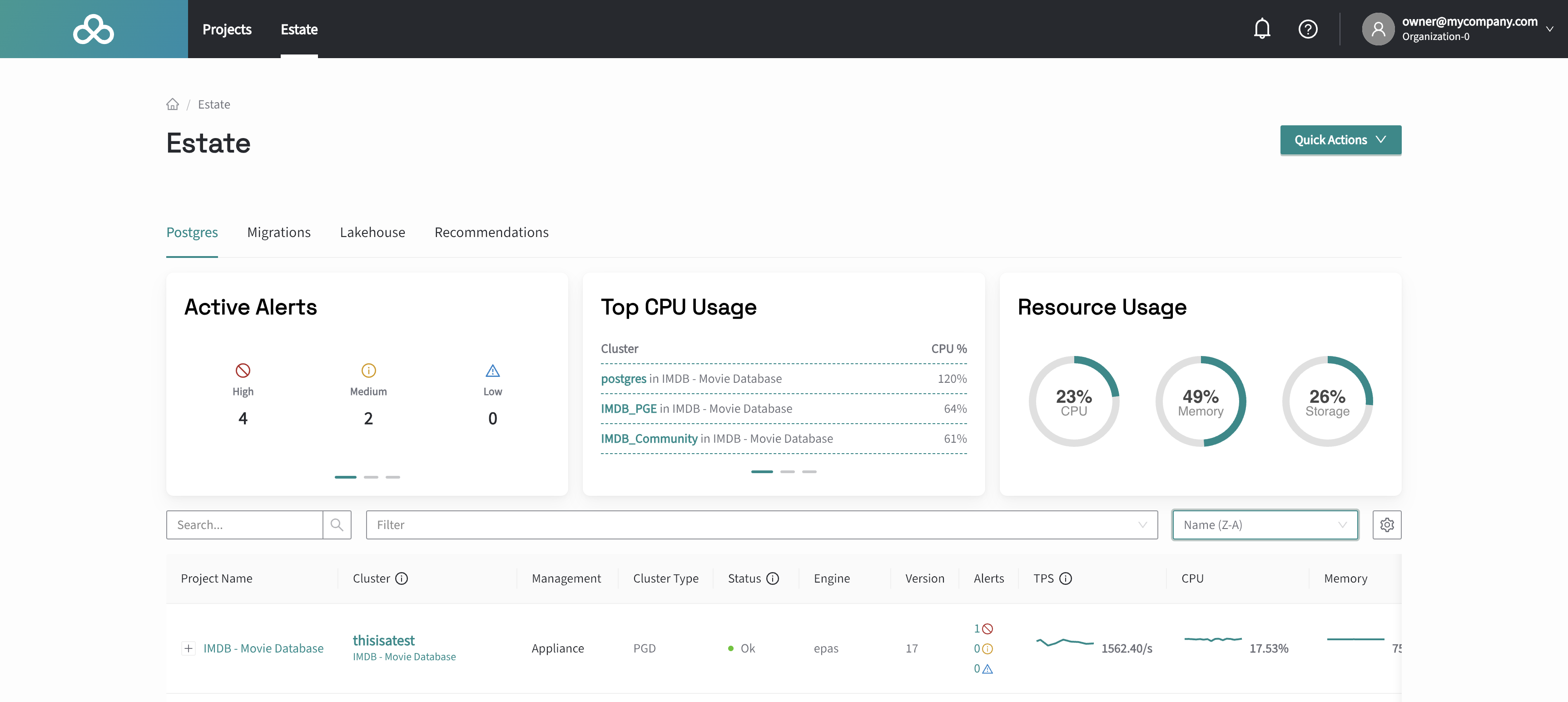
Task: Switch to the Migrations tab
Action: tap(279, 232)
